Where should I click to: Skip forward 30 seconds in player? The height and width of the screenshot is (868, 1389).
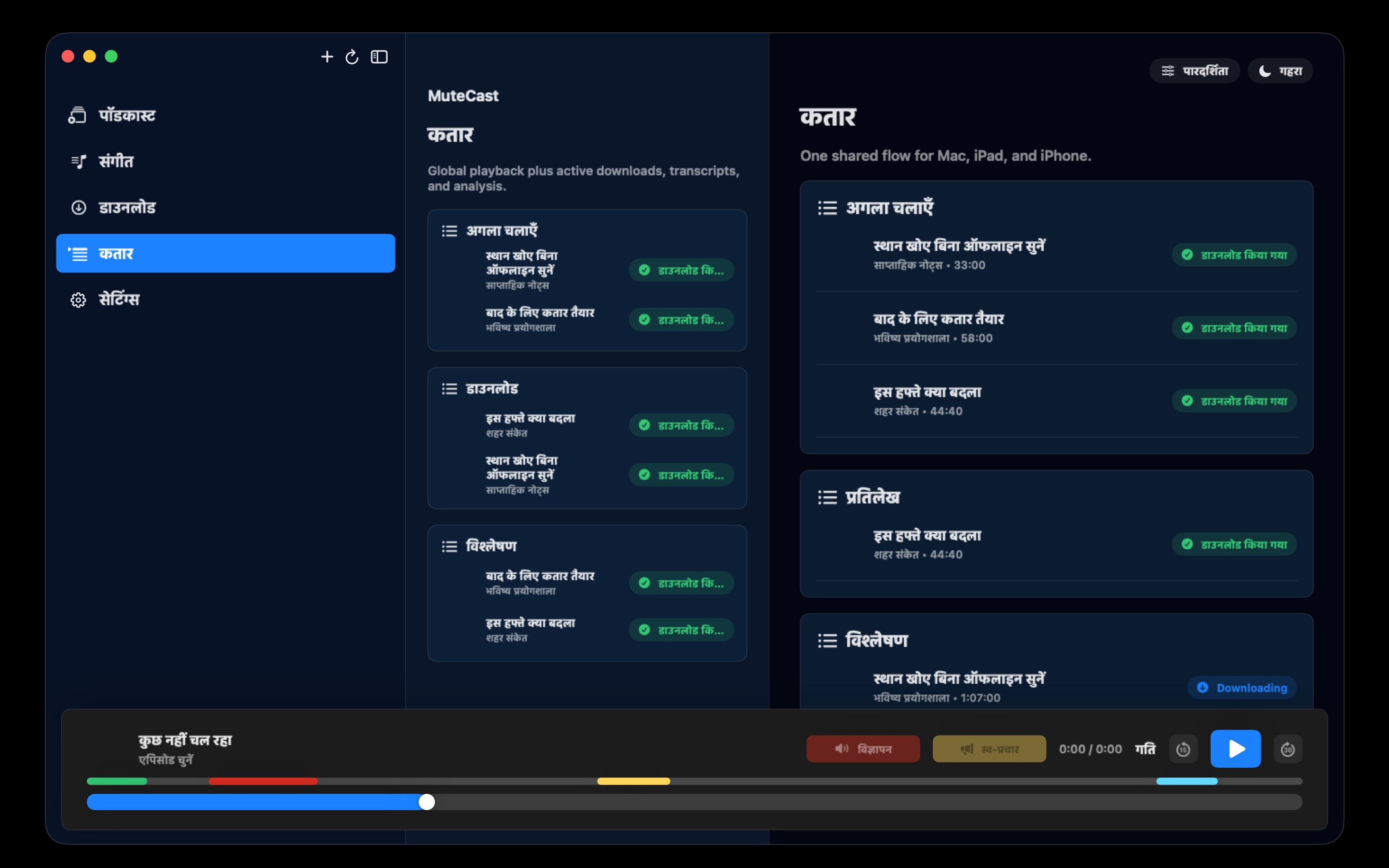[x=1287, y=749]
